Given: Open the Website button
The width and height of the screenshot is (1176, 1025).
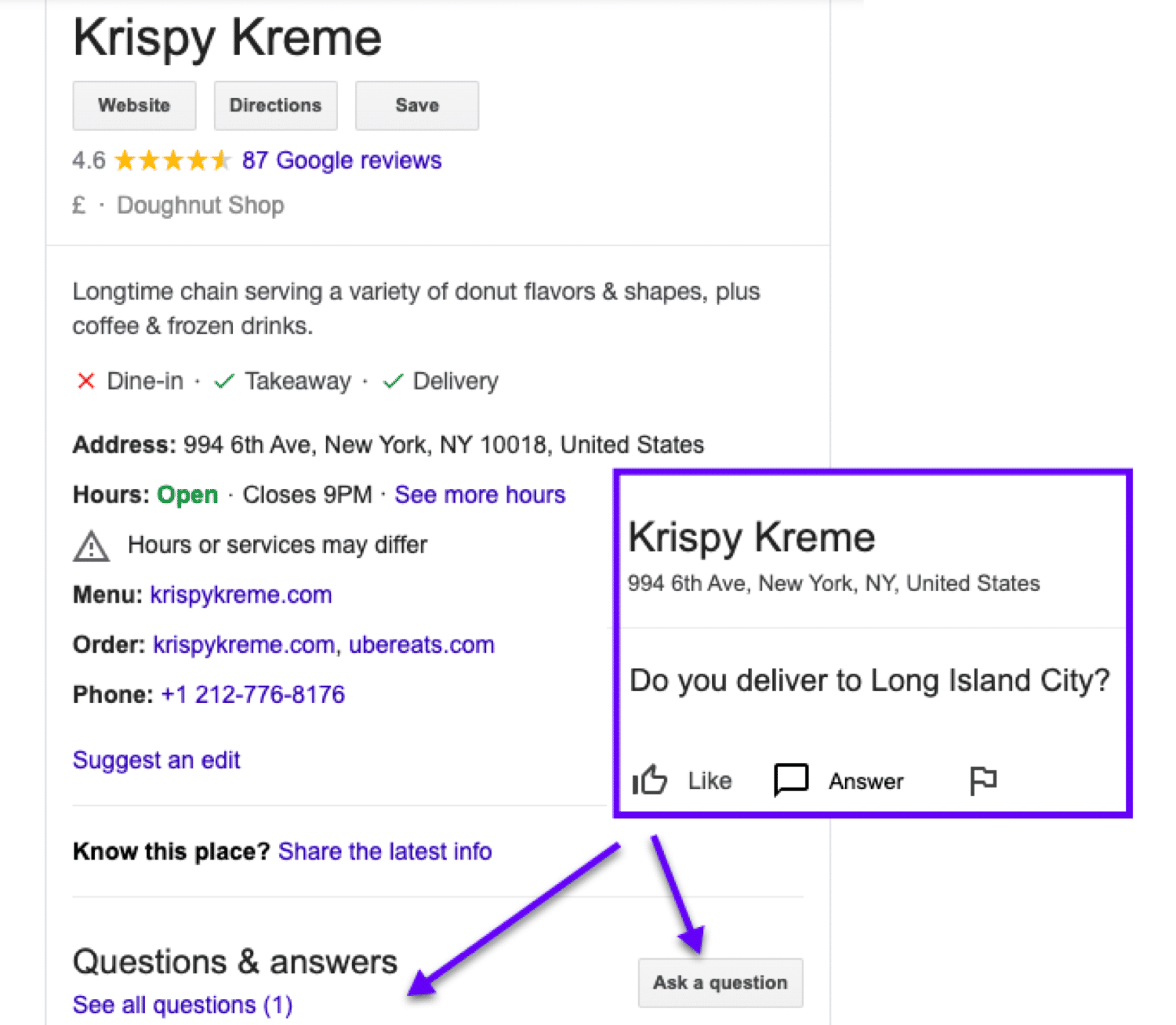Looking at the screenshot, I should 133,105.
